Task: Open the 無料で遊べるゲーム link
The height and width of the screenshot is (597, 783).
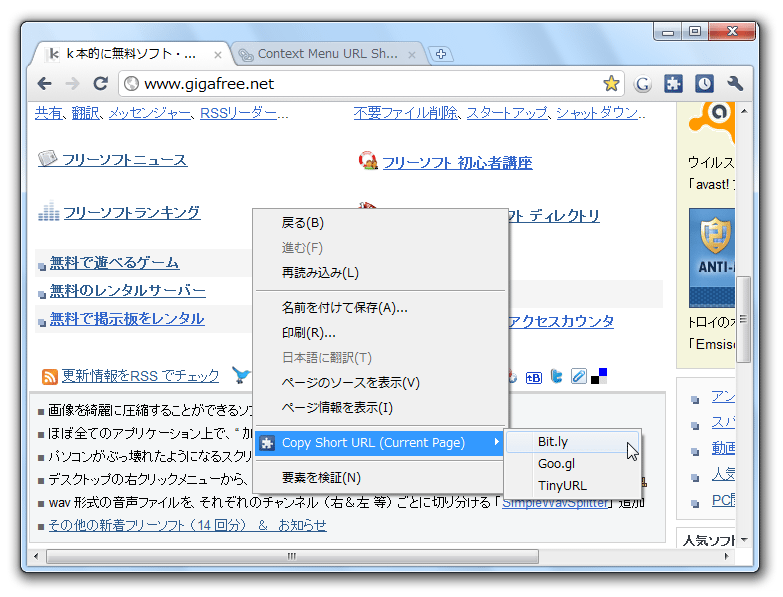Action: pos(114,263)
